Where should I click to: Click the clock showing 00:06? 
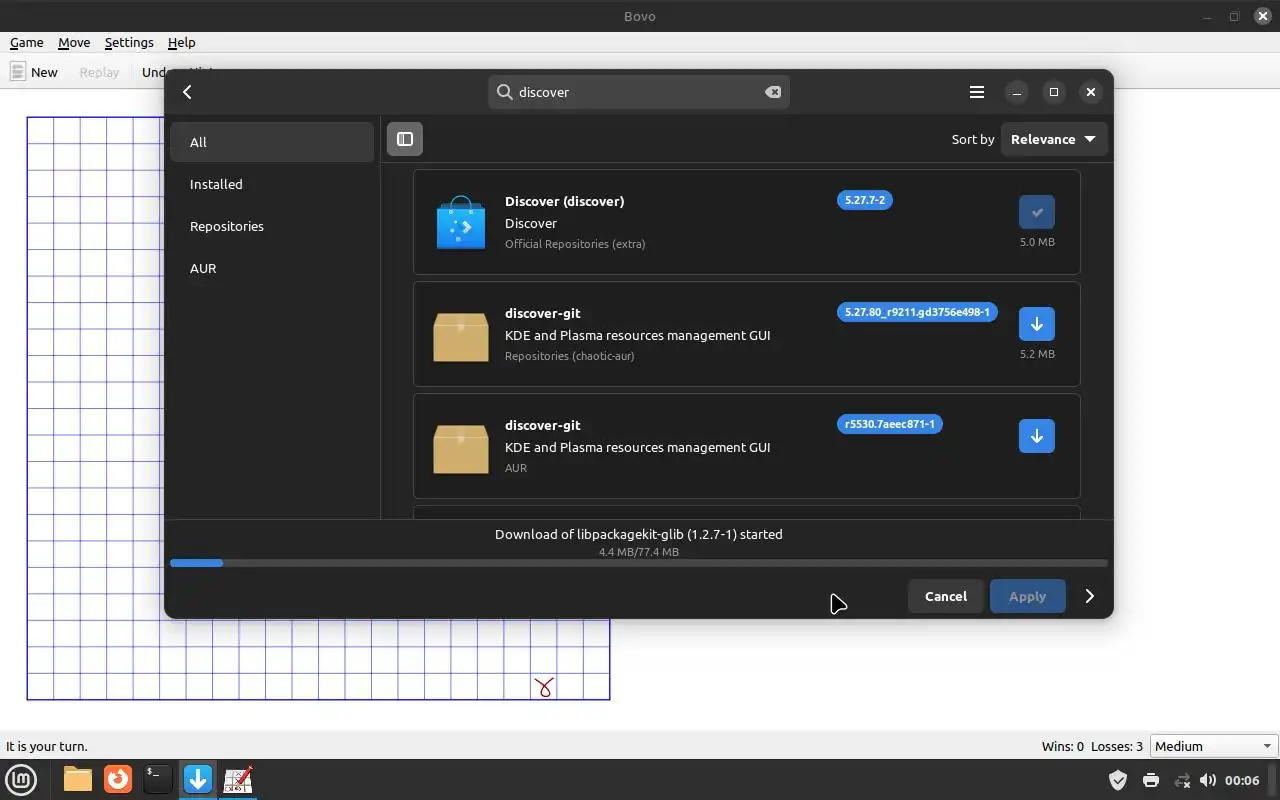coord(1242,780)
